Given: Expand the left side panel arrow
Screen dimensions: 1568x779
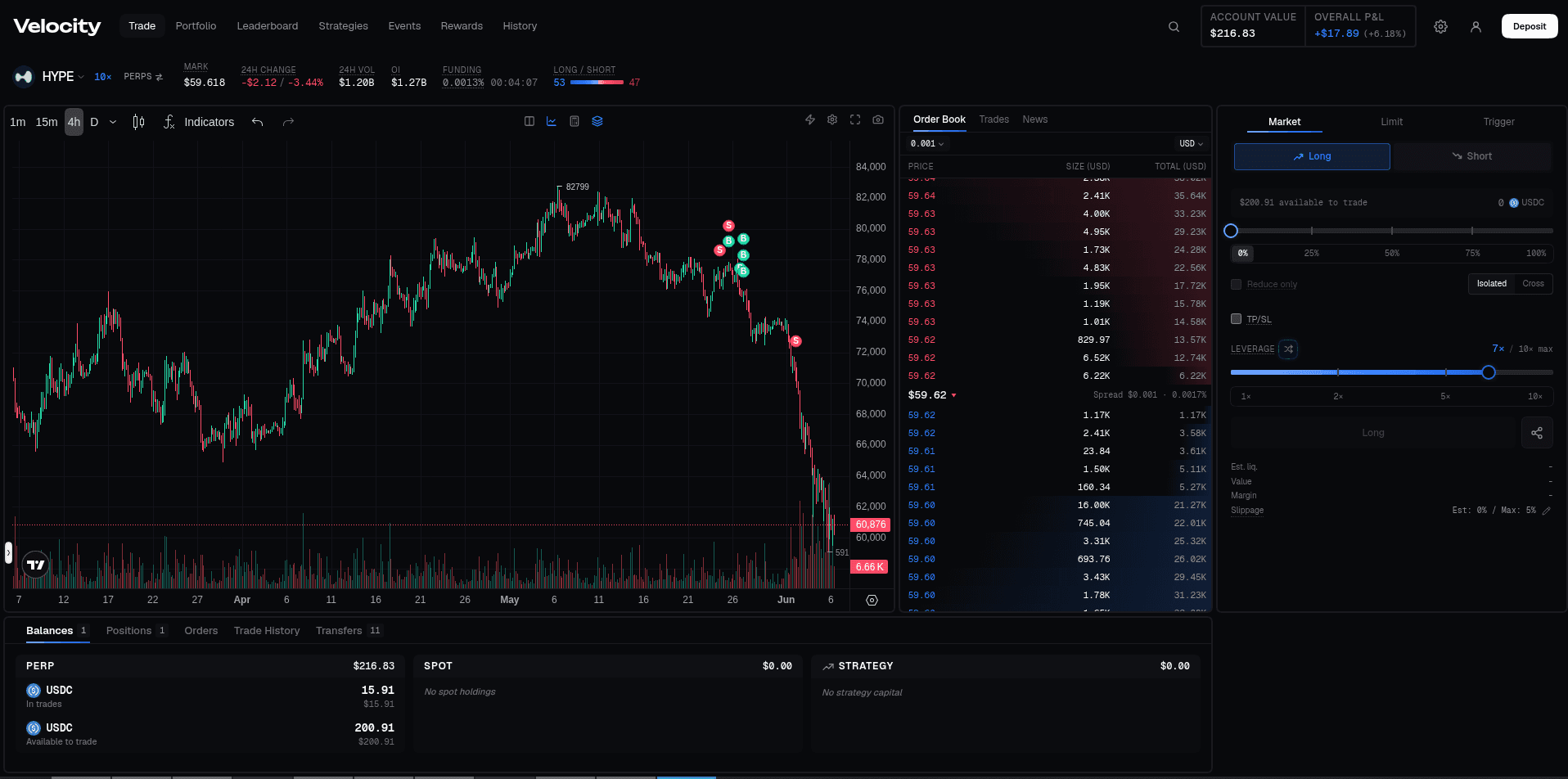Looking at the screenshot, I should pyautogui.click(x=8, y=552).
